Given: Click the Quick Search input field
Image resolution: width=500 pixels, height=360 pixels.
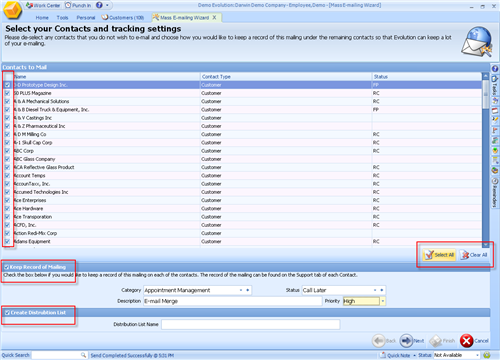Looking at the screenshot, I should click(56, 355).
